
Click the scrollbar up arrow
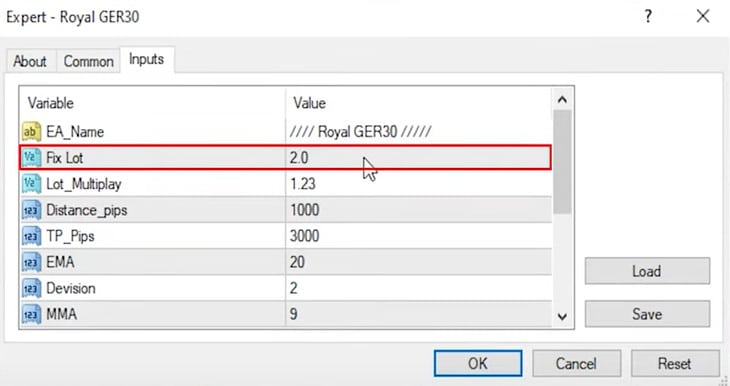[562, 99]
